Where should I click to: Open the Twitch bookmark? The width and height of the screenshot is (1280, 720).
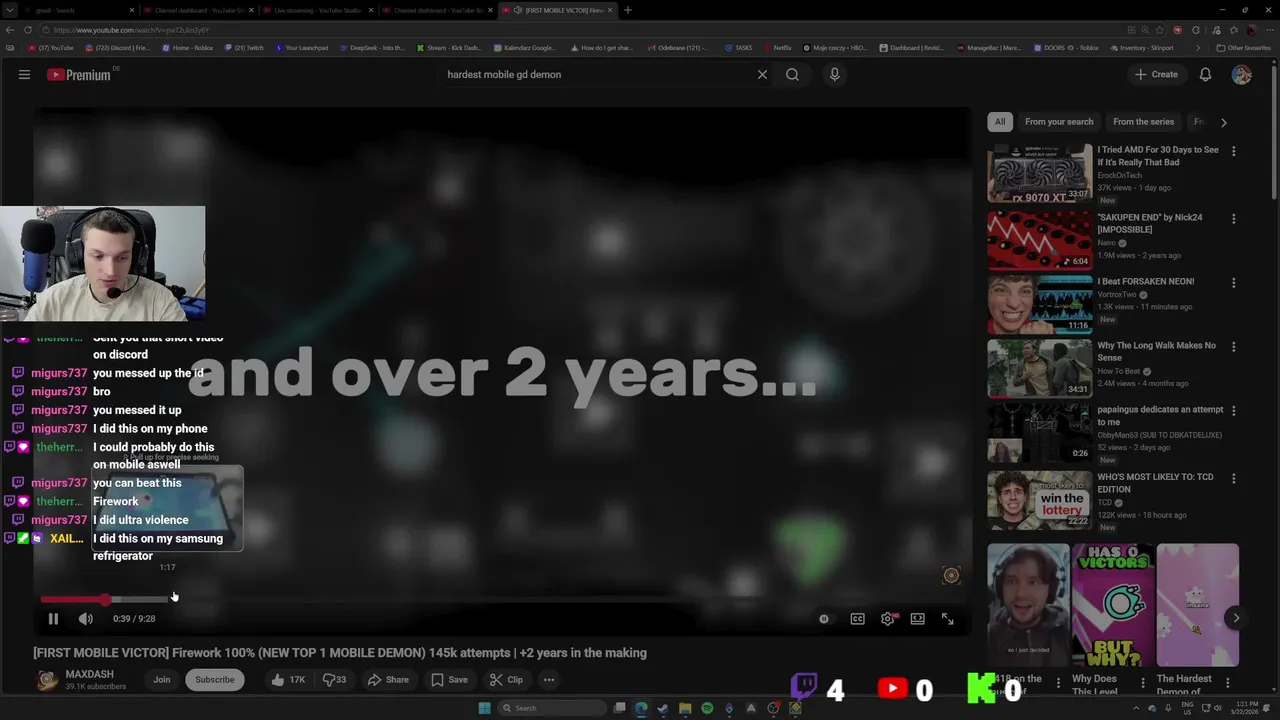point(244,47)
